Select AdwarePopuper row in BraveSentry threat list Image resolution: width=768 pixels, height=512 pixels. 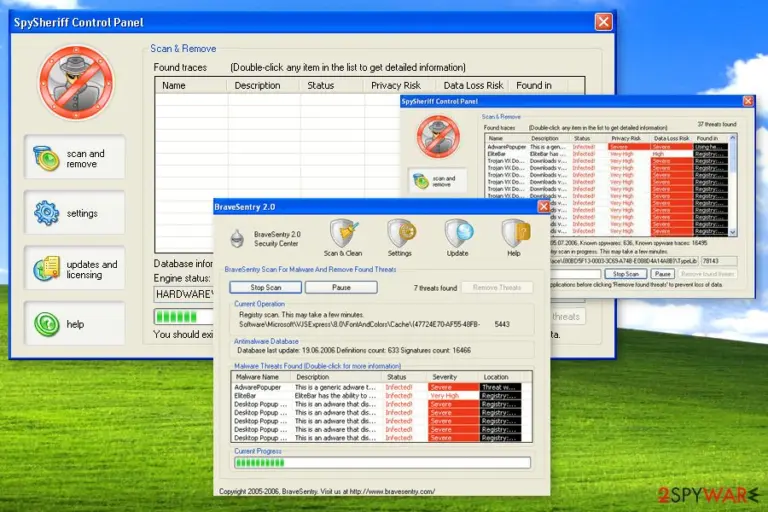377,387
